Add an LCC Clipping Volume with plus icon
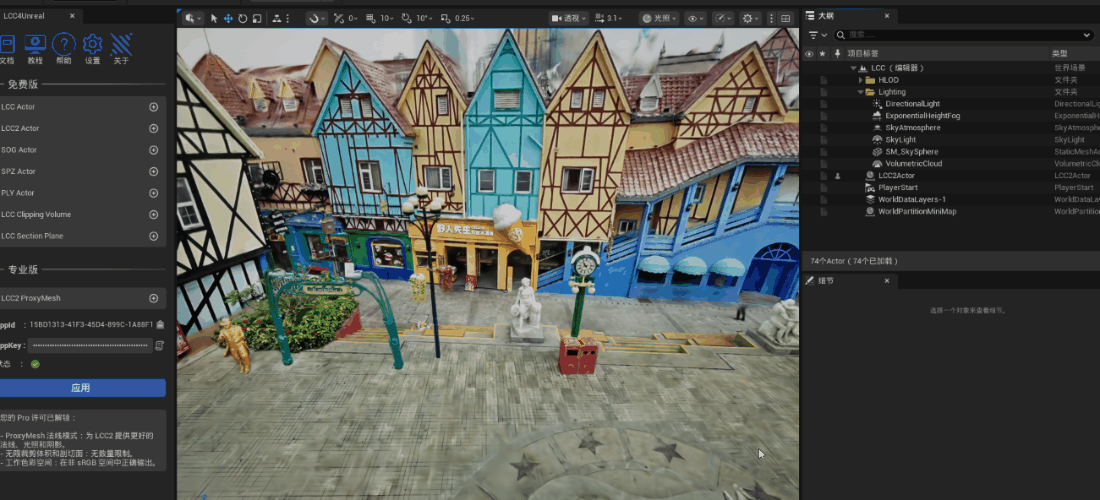This screenshot has width=1100, height=500. click(154, 215)
